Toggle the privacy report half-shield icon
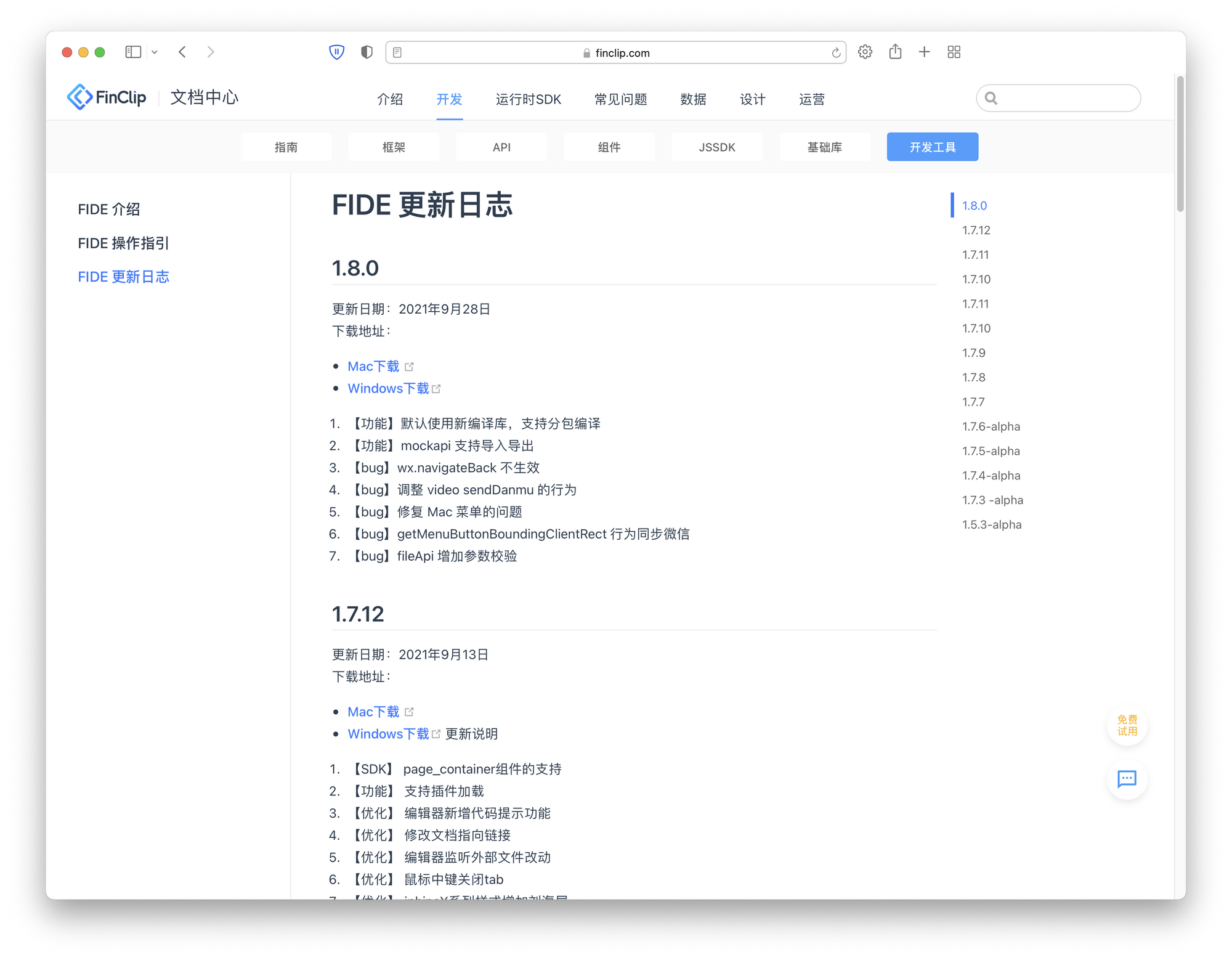This screenshot has width=1232, height=960. click(367, 52)
